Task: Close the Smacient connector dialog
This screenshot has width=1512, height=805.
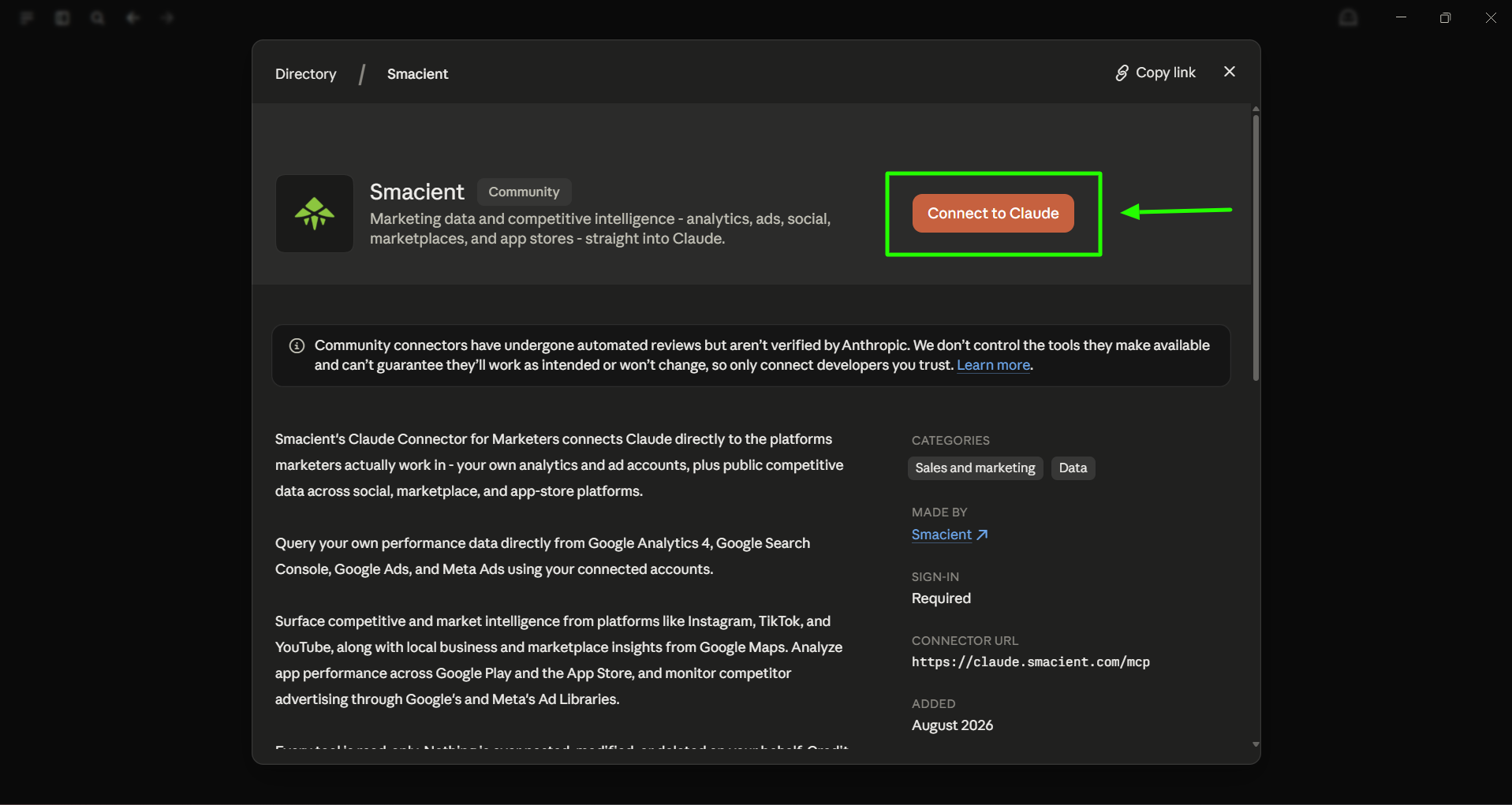Action: [x=1230, y=72]
